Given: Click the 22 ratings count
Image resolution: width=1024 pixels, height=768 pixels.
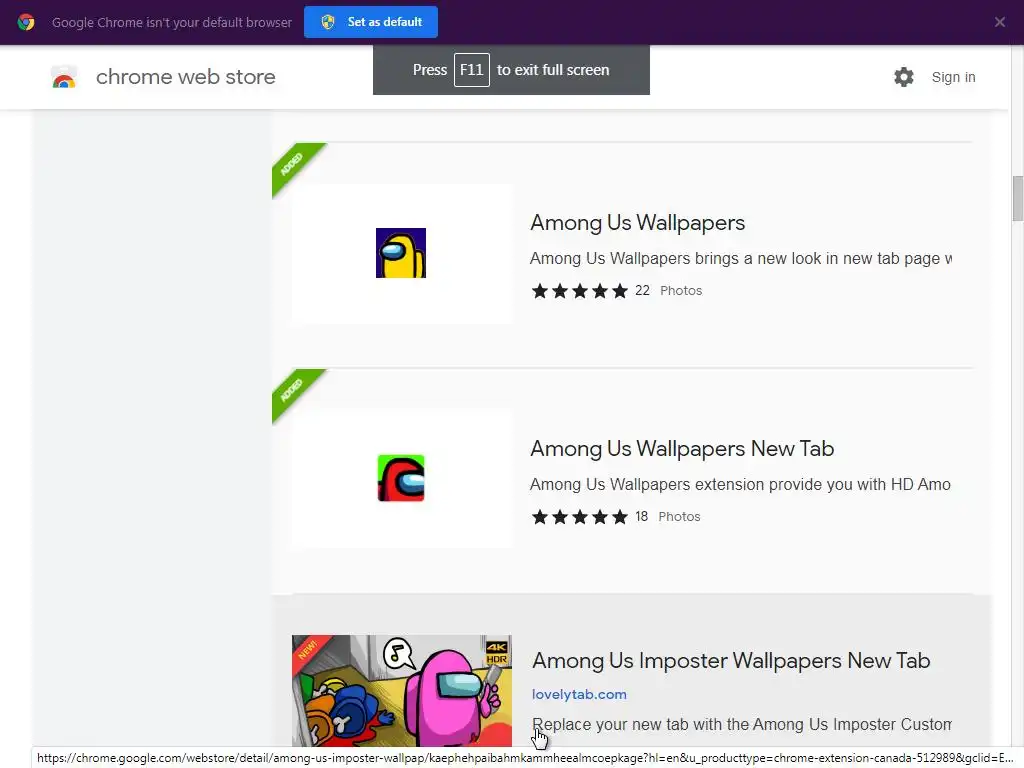Looking at the screenshot, I should coord(643,291).
